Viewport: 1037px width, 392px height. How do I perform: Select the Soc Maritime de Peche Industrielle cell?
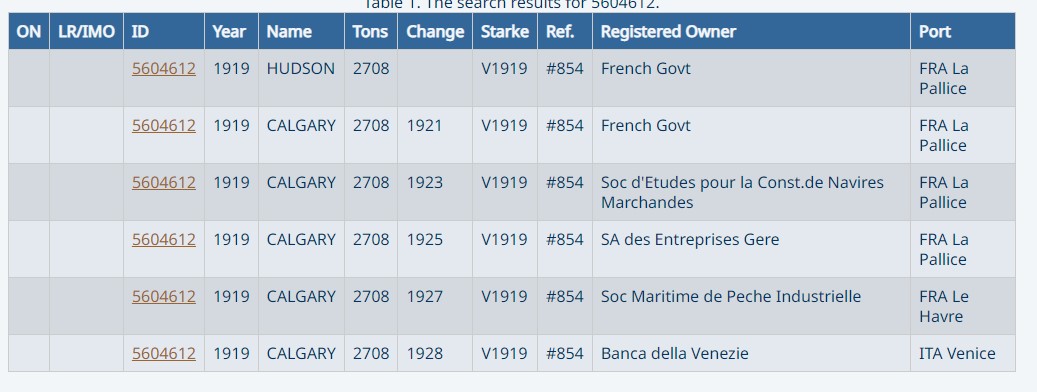[x=751, y=306]
